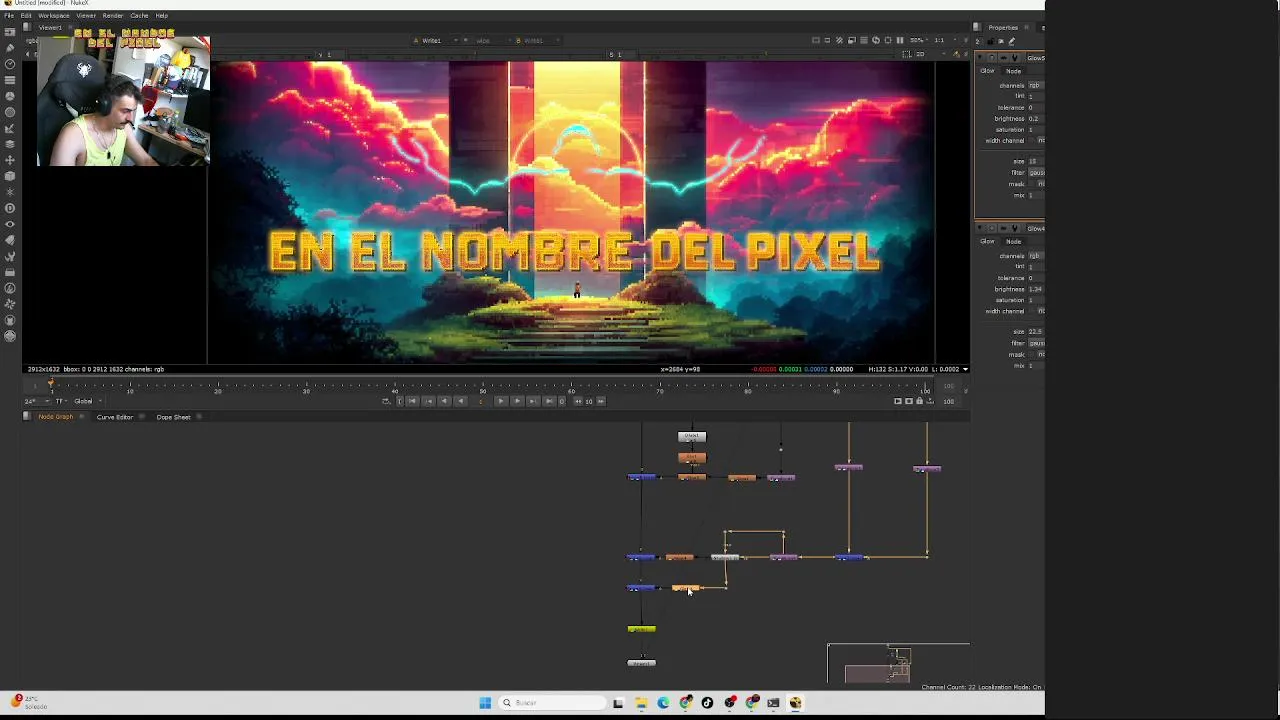Open the Cache menu

coord(139,16)
